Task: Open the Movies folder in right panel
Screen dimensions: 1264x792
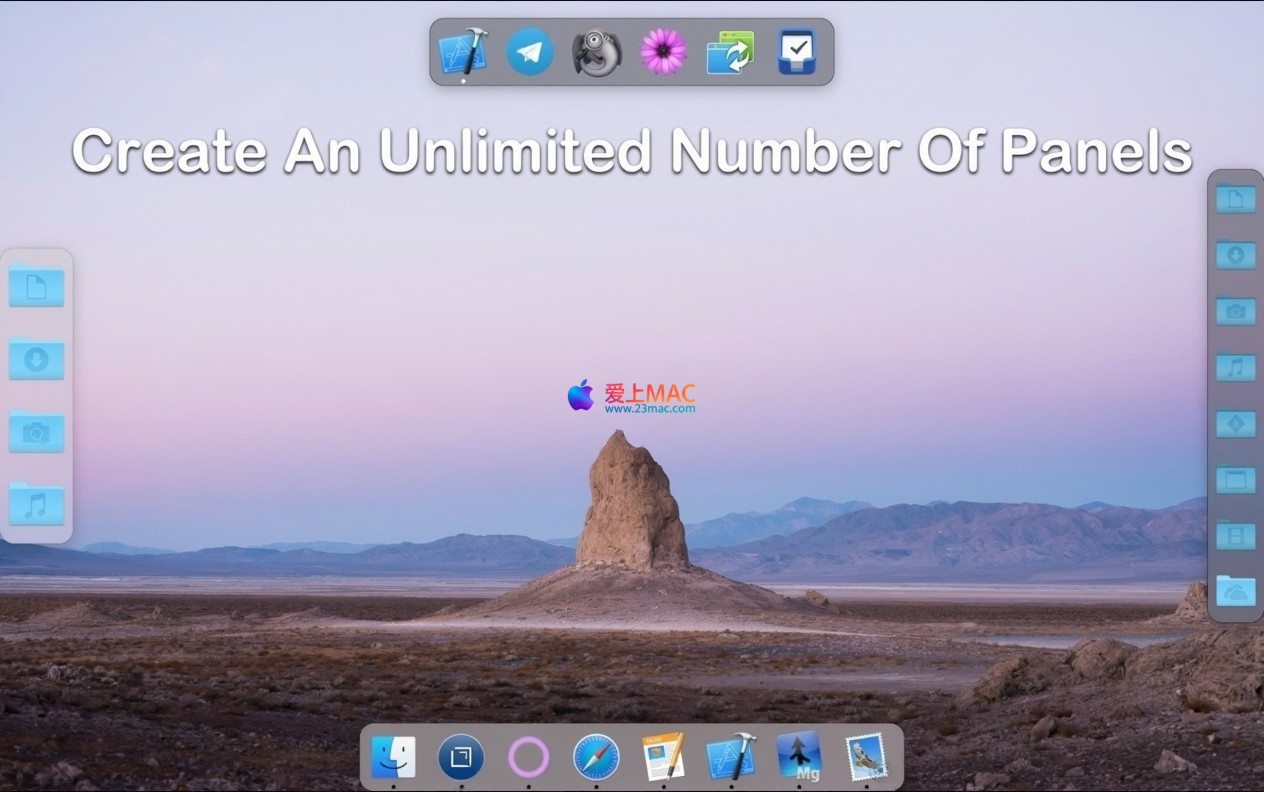Action: tap(1236, 535)
